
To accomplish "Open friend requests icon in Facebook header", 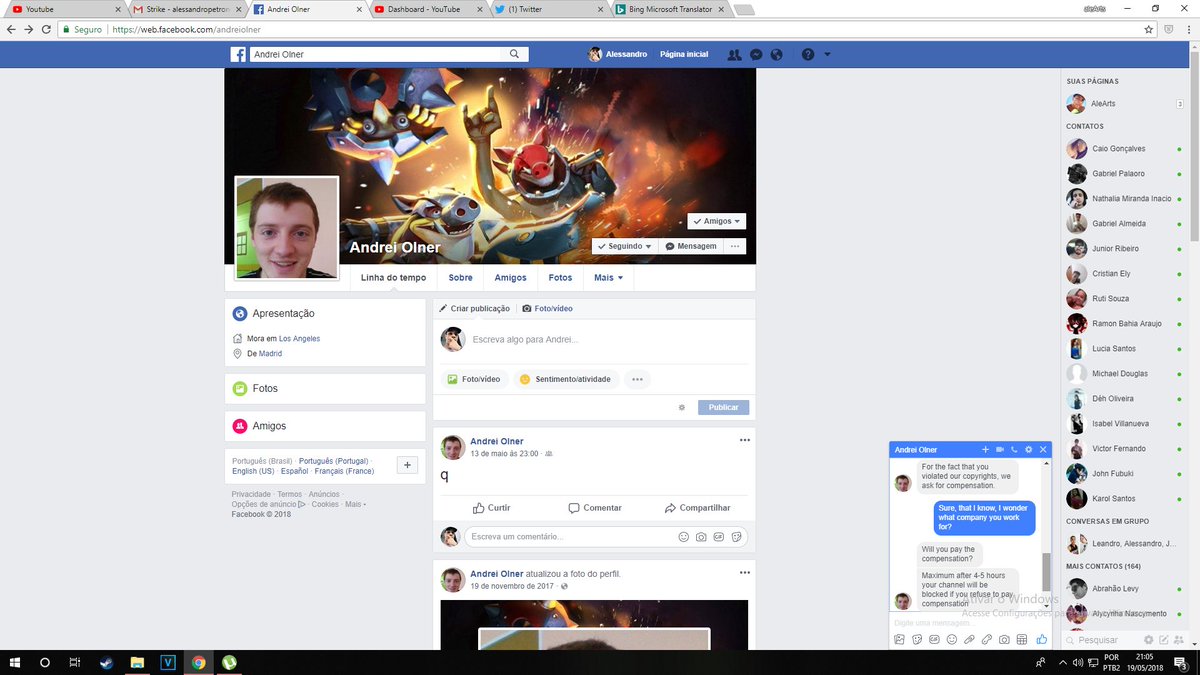I will [x=735, y=54].
